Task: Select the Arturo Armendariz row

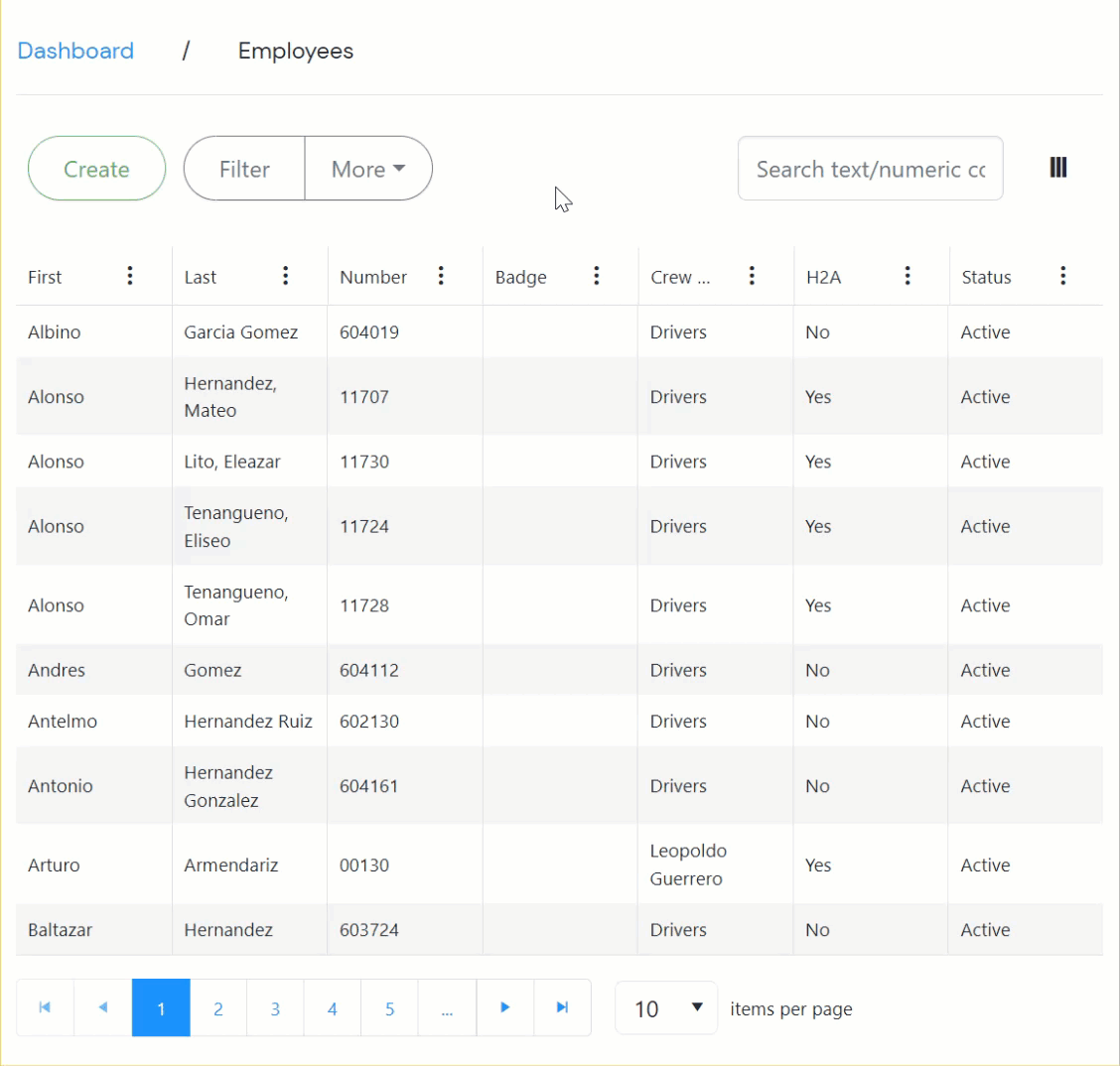Action: click(230, 865)
